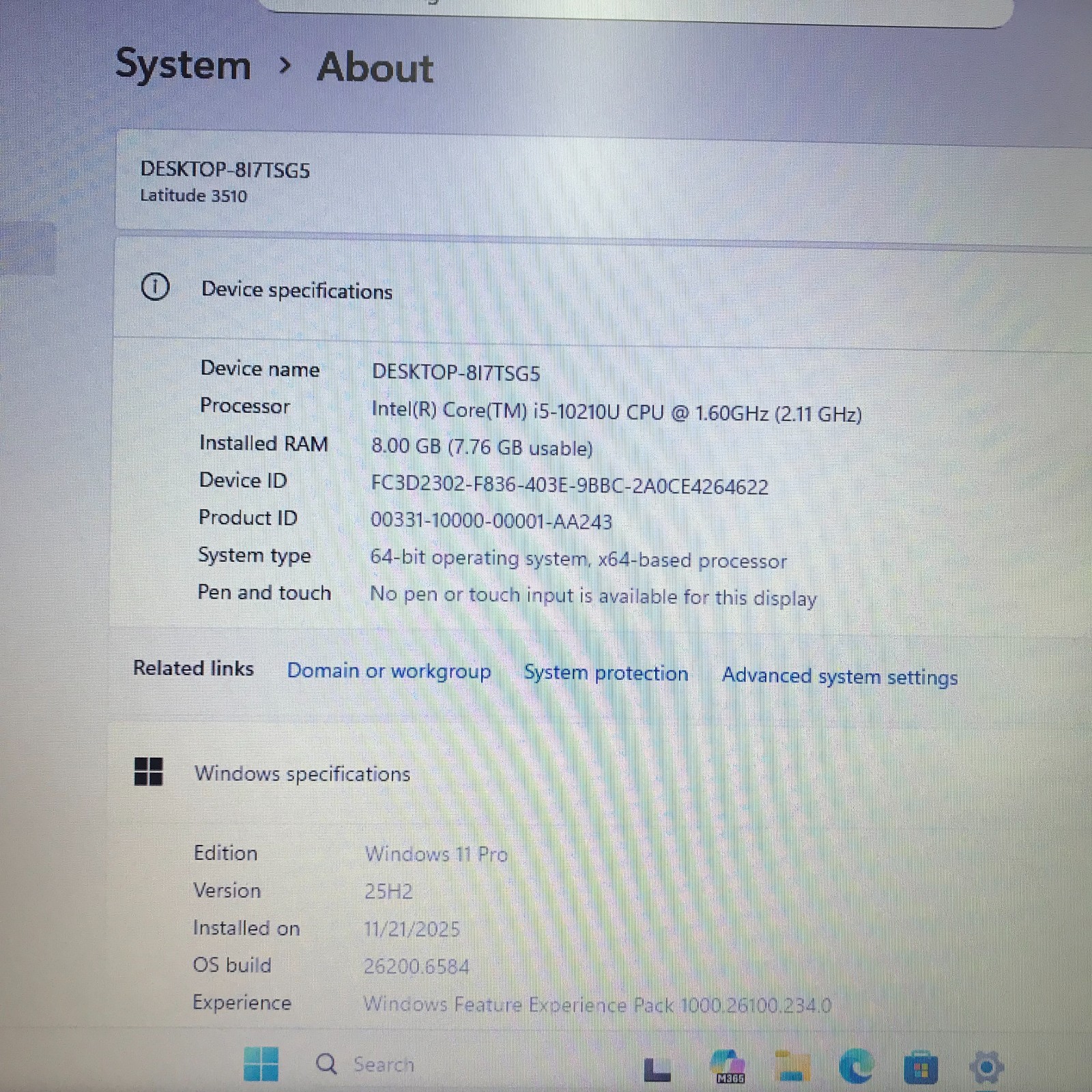This screenshot has height=1092, width=1092.
Task: Select the Windows Feature Experience Pack text
Action: [597, 1005]
